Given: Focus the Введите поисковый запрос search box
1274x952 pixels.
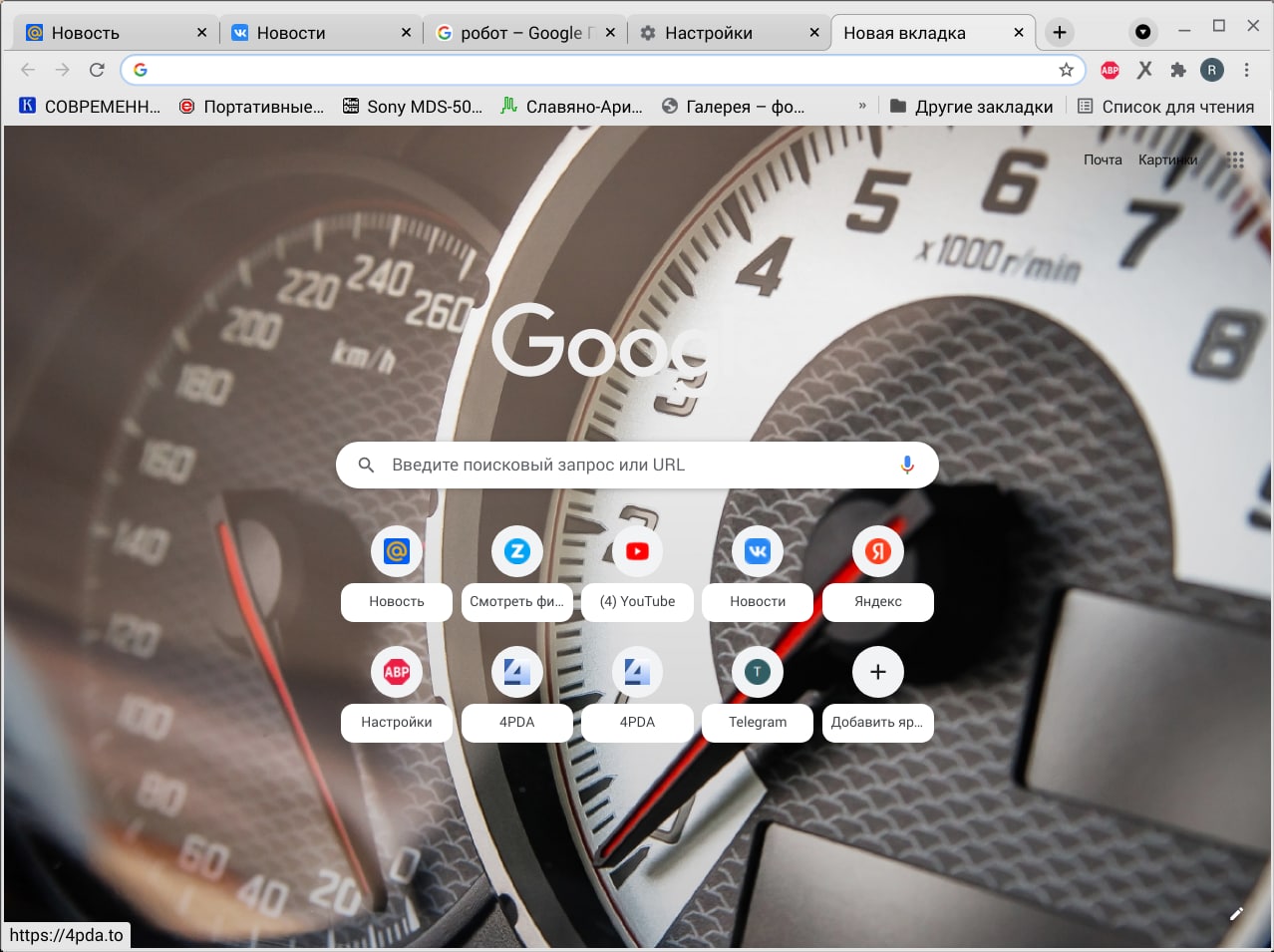Looking at the screenshot, I should (638, 465).
